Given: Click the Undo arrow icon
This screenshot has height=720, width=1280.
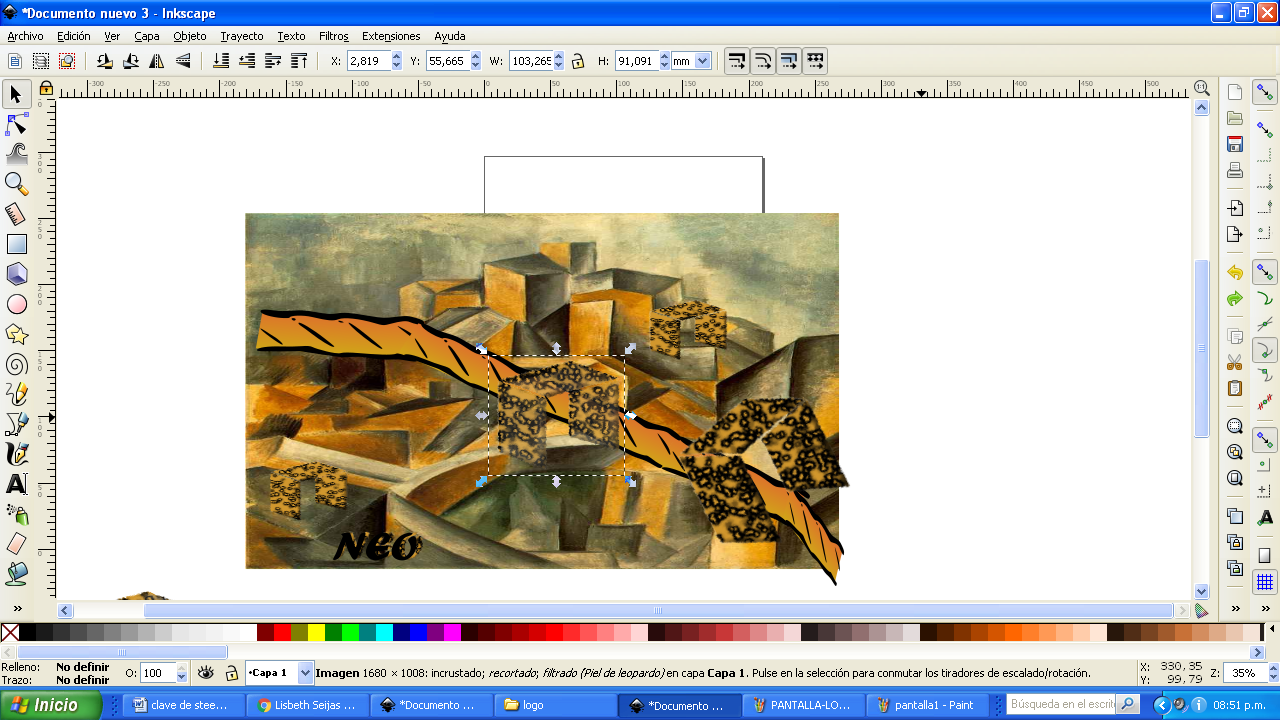Looking at the screenshot, I should [x=1235, y=272].
